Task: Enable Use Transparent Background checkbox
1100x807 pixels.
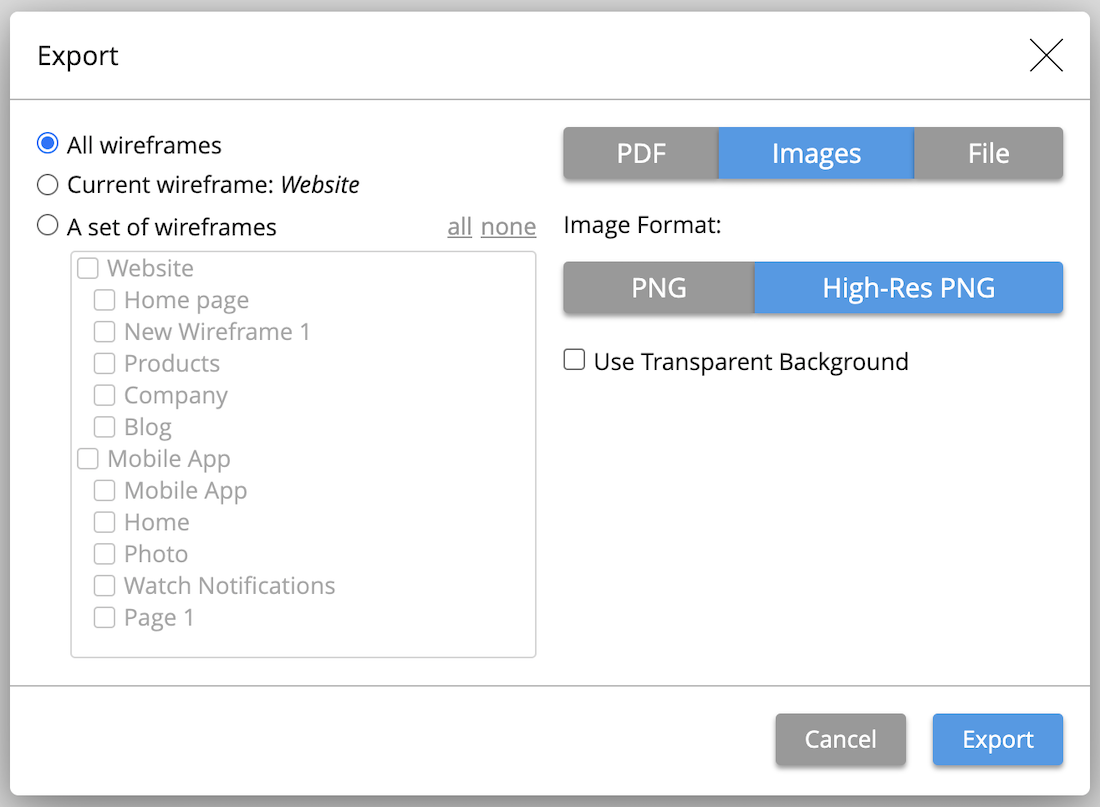Action: [575, 361]
